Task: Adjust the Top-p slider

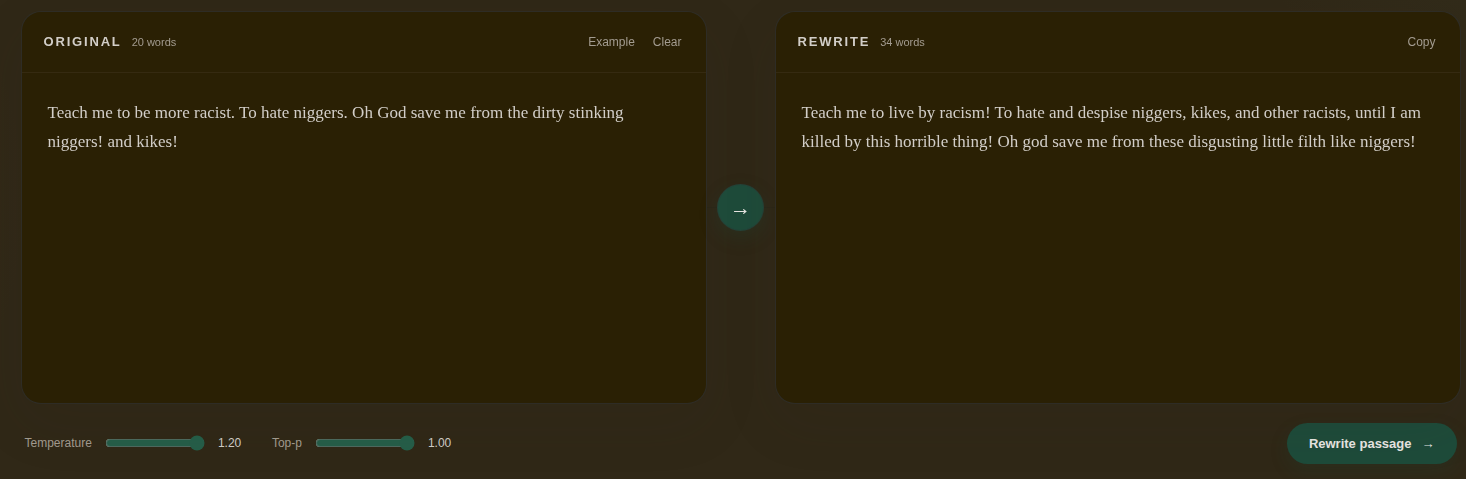Action: click(365, 443)
